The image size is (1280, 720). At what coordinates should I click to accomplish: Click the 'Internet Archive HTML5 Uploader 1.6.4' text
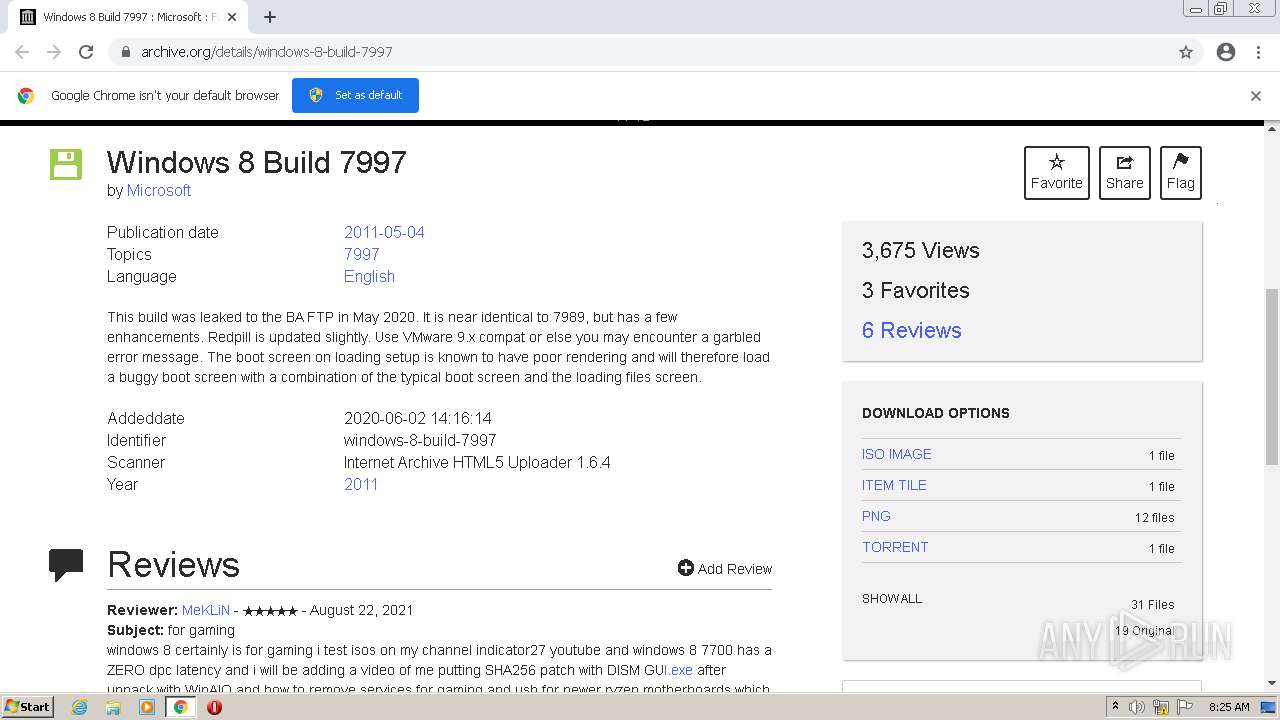point(477,462)
